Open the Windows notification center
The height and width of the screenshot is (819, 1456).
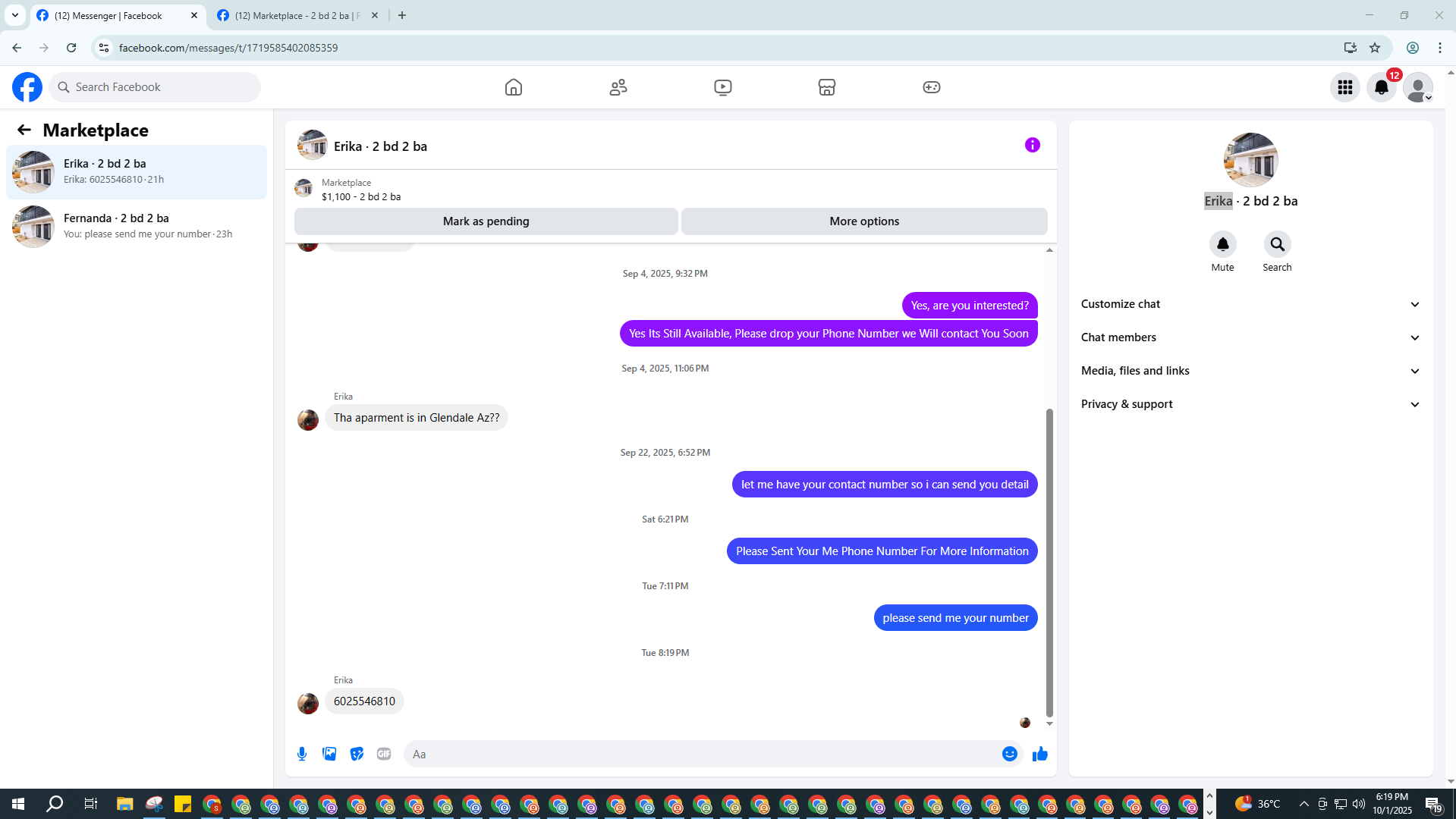tap(1433, 805)
